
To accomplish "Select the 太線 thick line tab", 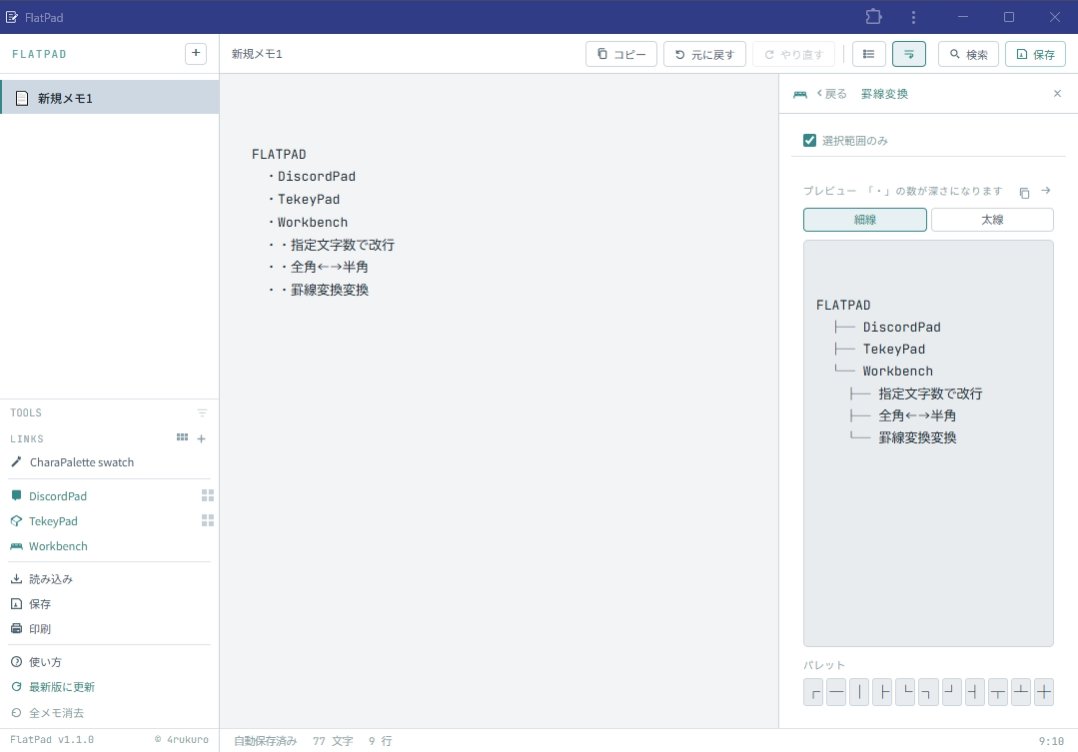I will coord(992,219).
